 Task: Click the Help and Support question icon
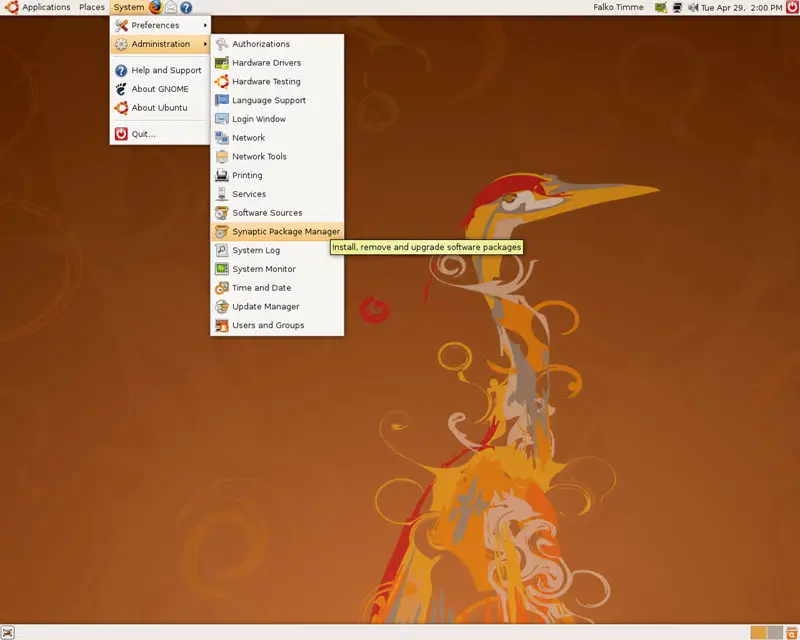click(121, 70)
